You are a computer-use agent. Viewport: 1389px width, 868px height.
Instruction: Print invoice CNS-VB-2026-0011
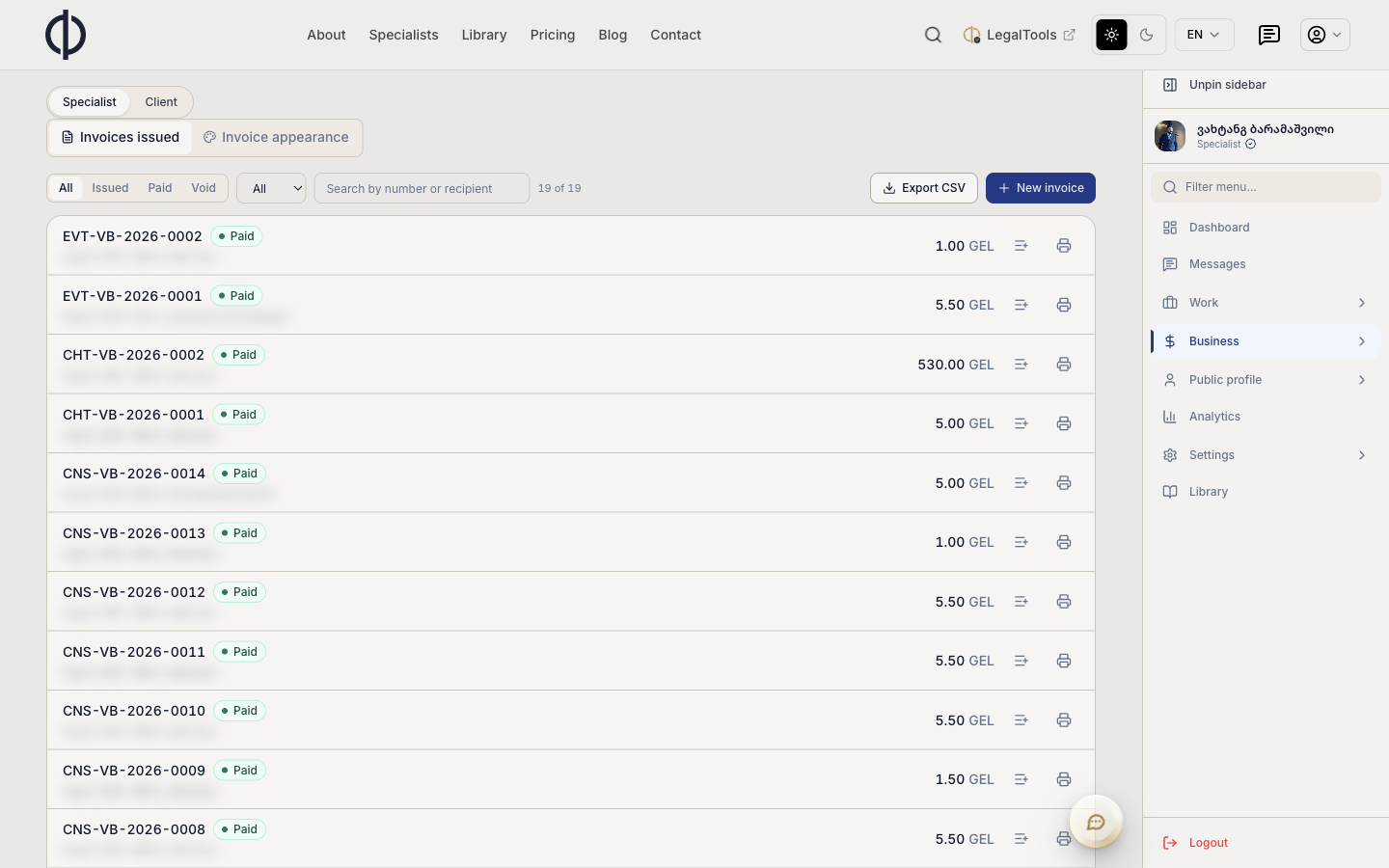pos(1064,661)
